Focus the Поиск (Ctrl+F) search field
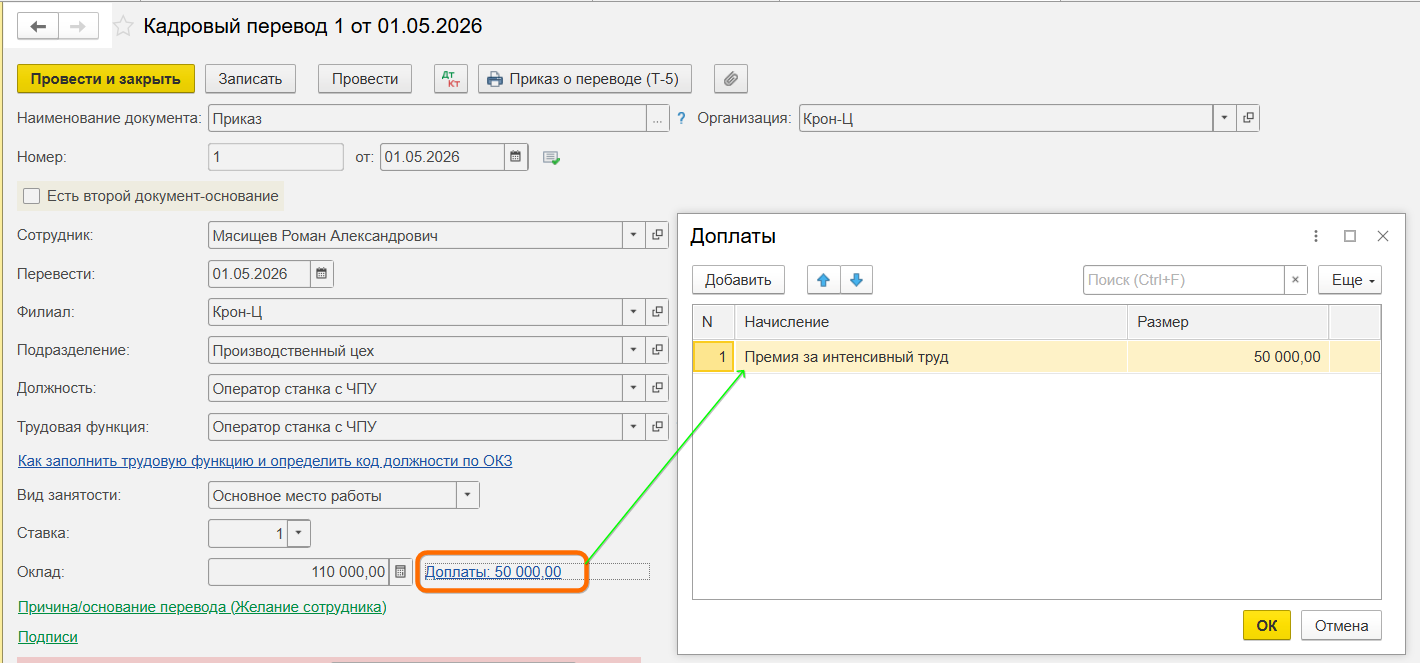 pos(1183,280)
